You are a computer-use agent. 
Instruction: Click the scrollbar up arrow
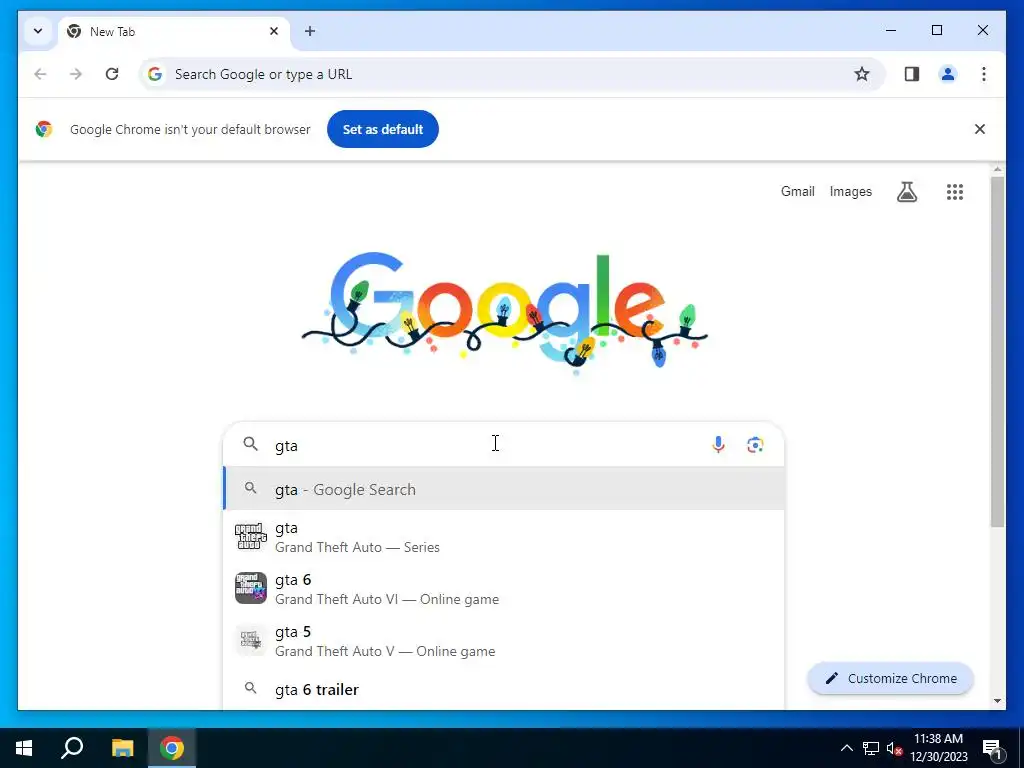point(997,170)
